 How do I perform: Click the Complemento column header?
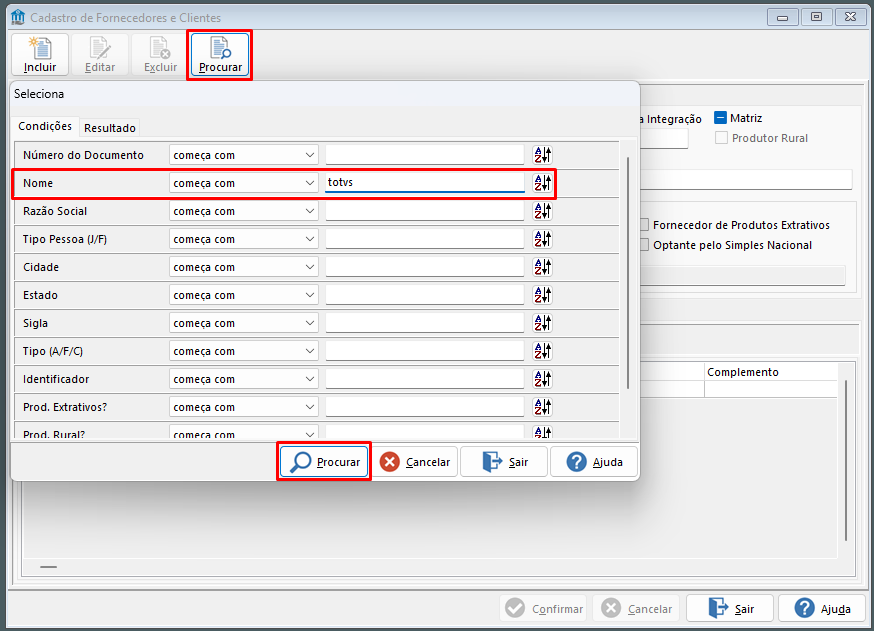click(771, 372)
